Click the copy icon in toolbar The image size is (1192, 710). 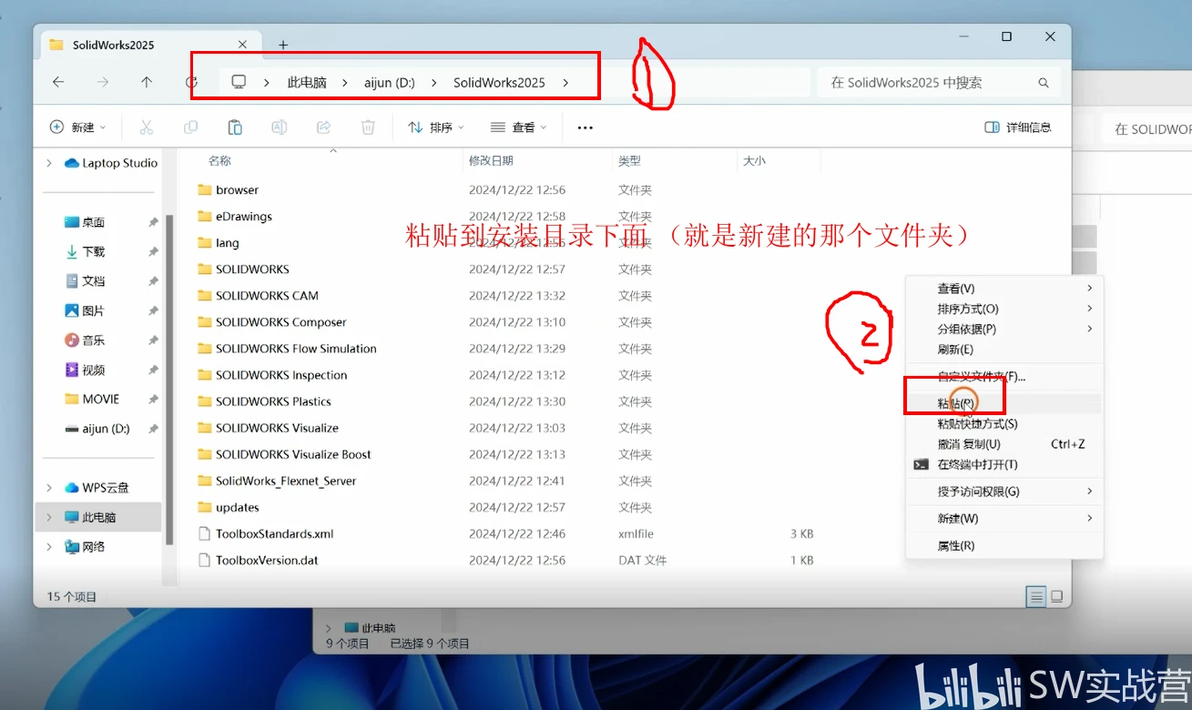191,127
